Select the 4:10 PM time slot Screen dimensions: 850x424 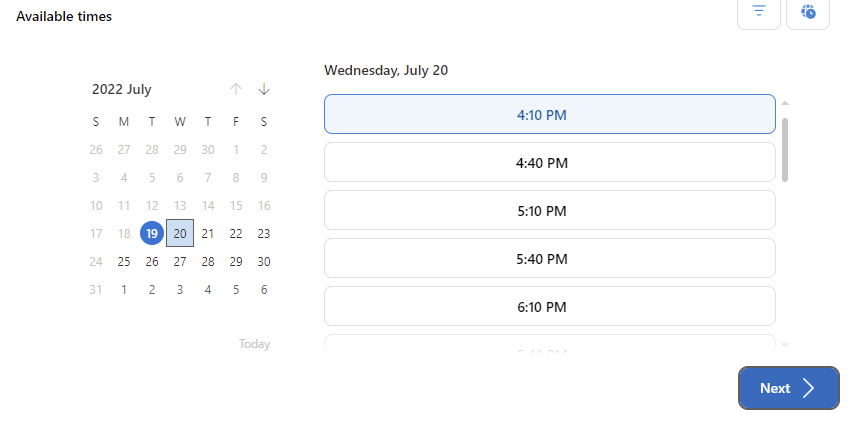coord(549,114)
